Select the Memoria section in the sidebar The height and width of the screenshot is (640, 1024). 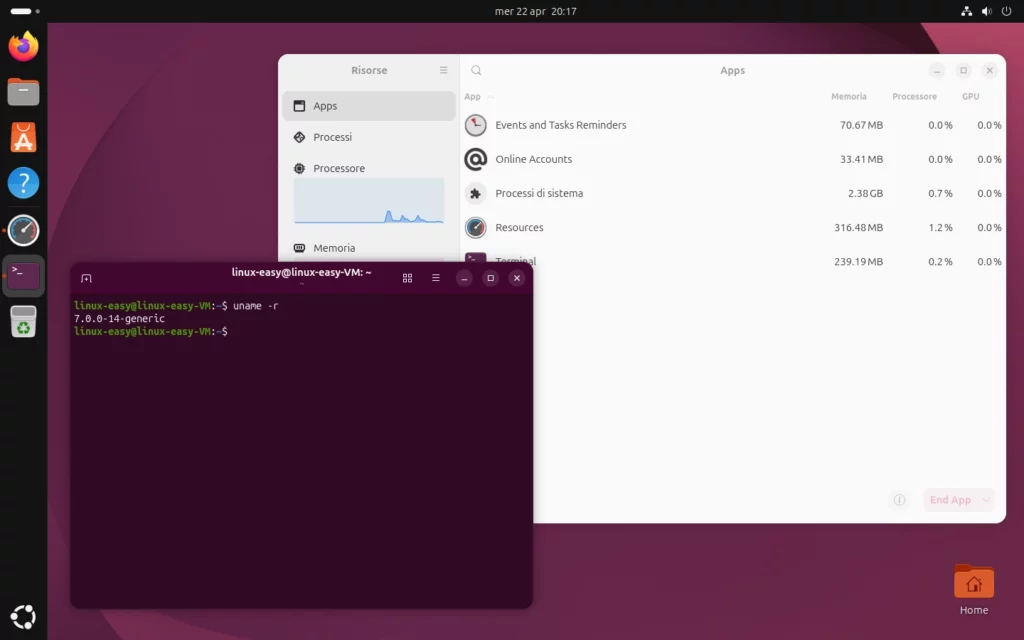(x=335, y=247)
